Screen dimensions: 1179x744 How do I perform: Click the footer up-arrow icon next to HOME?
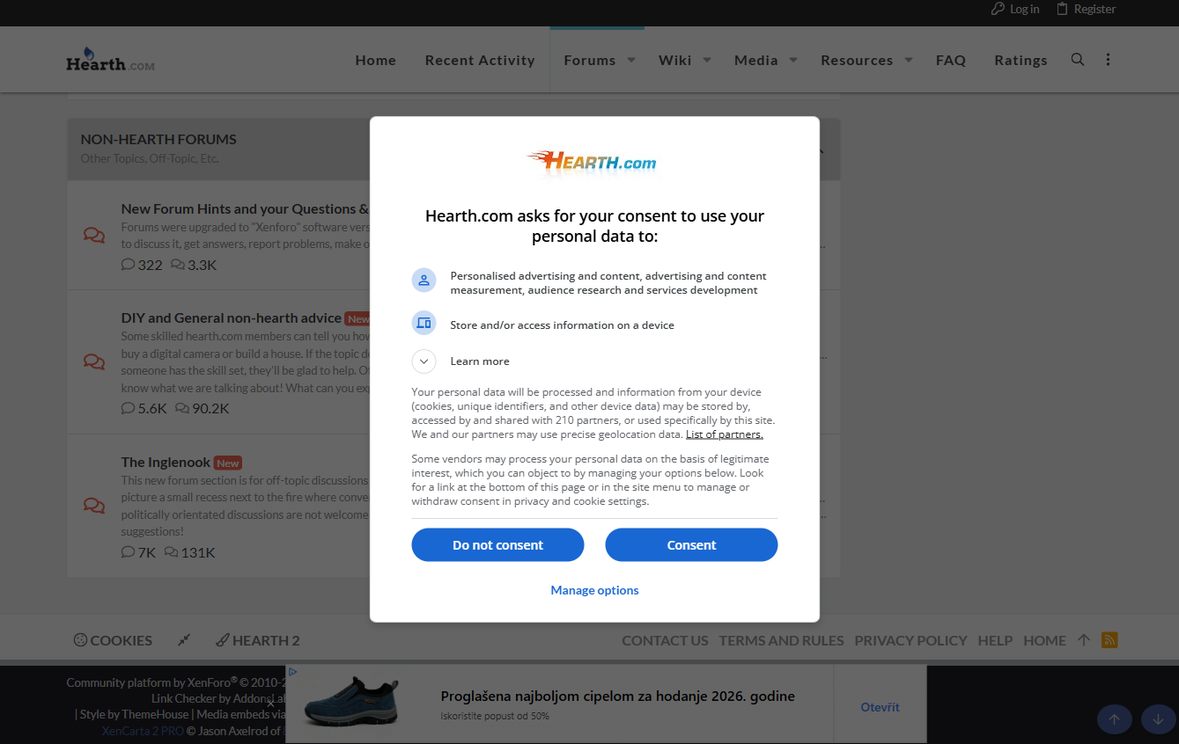[x=1084, y=639]
